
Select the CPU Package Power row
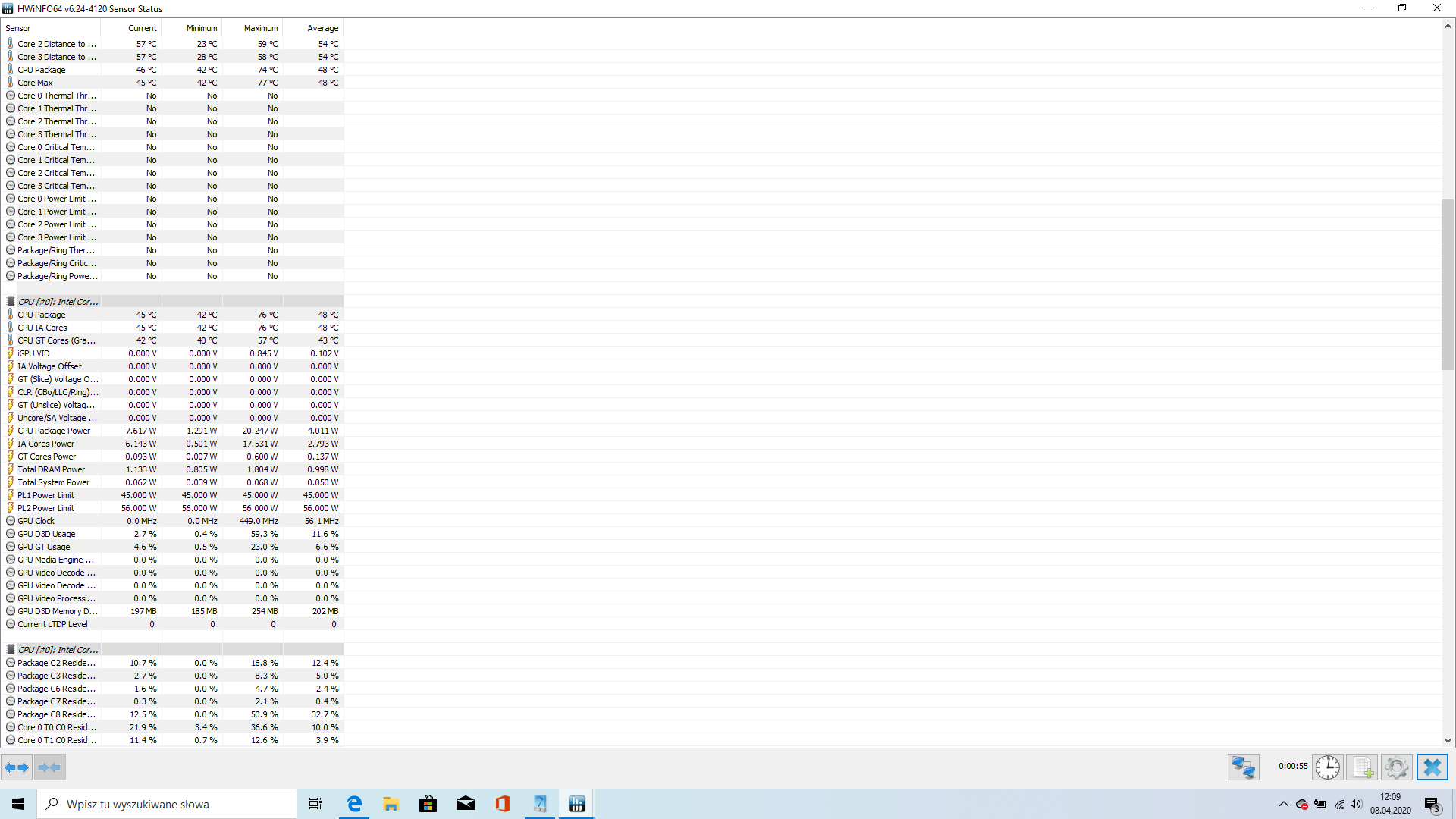click(x=174, y=431)
